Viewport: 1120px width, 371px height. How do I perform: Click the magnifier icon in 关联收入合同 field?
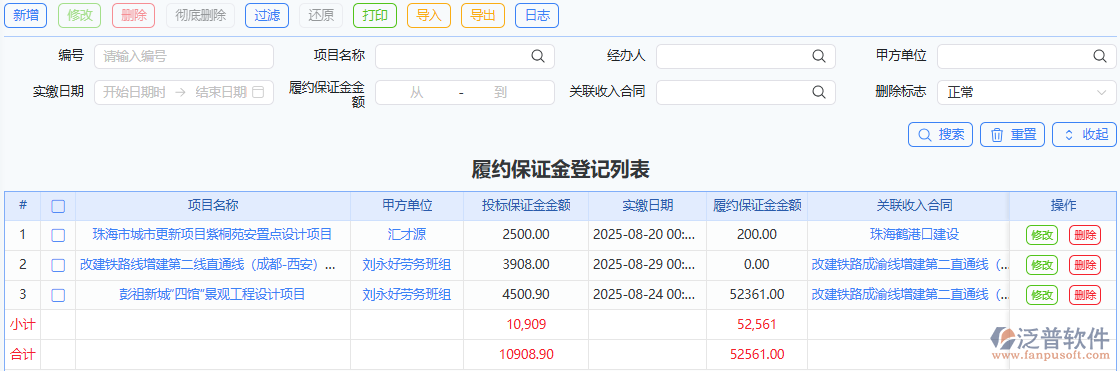tap(819, 91)
